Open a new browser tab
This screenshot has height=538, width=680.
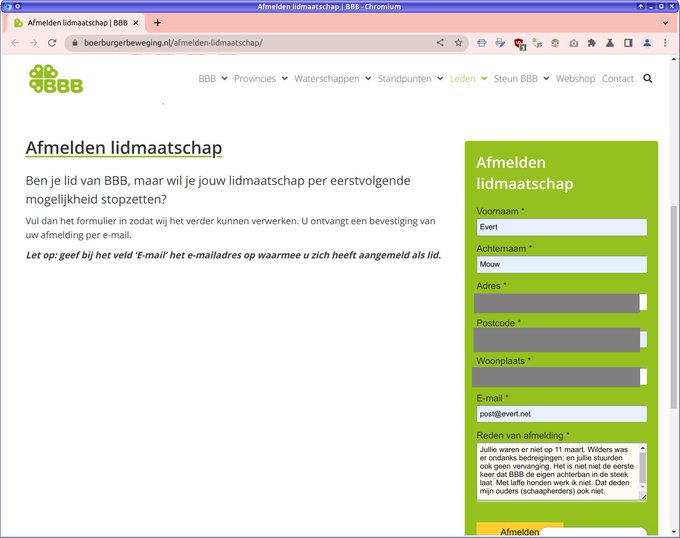157,23
